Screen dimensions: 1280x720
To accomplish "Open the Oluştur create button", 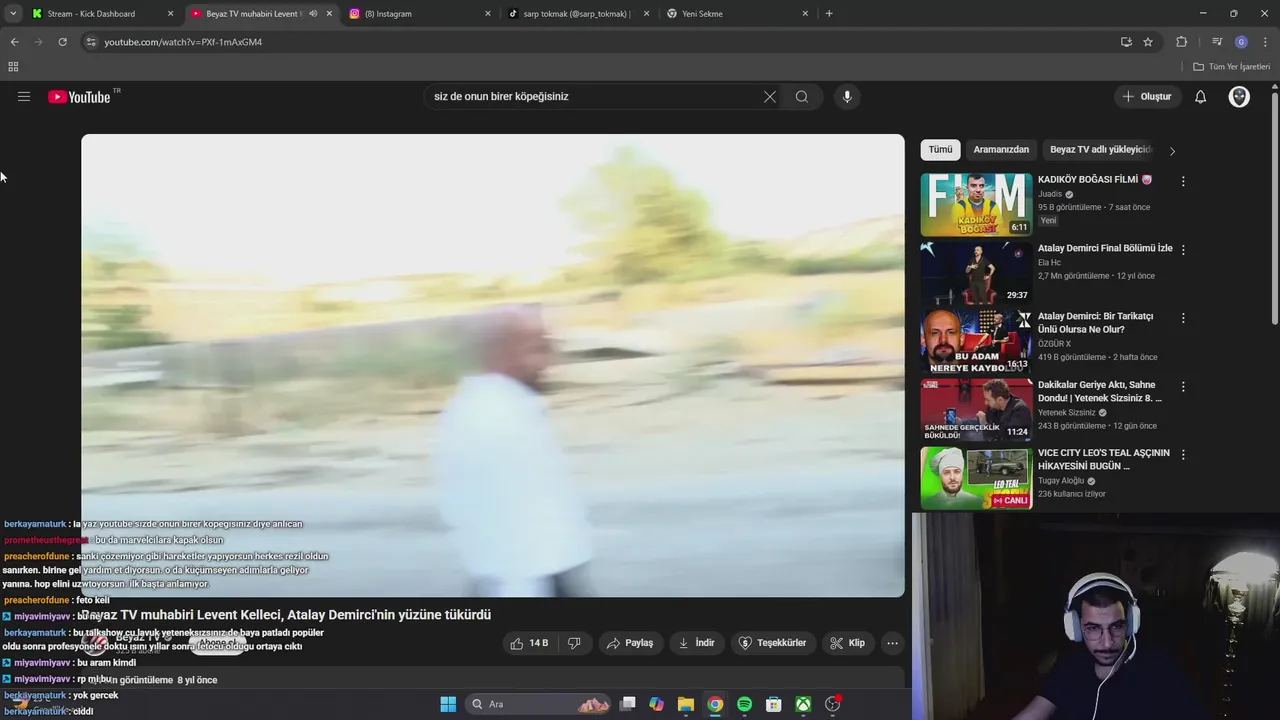I will [1147, 97].
